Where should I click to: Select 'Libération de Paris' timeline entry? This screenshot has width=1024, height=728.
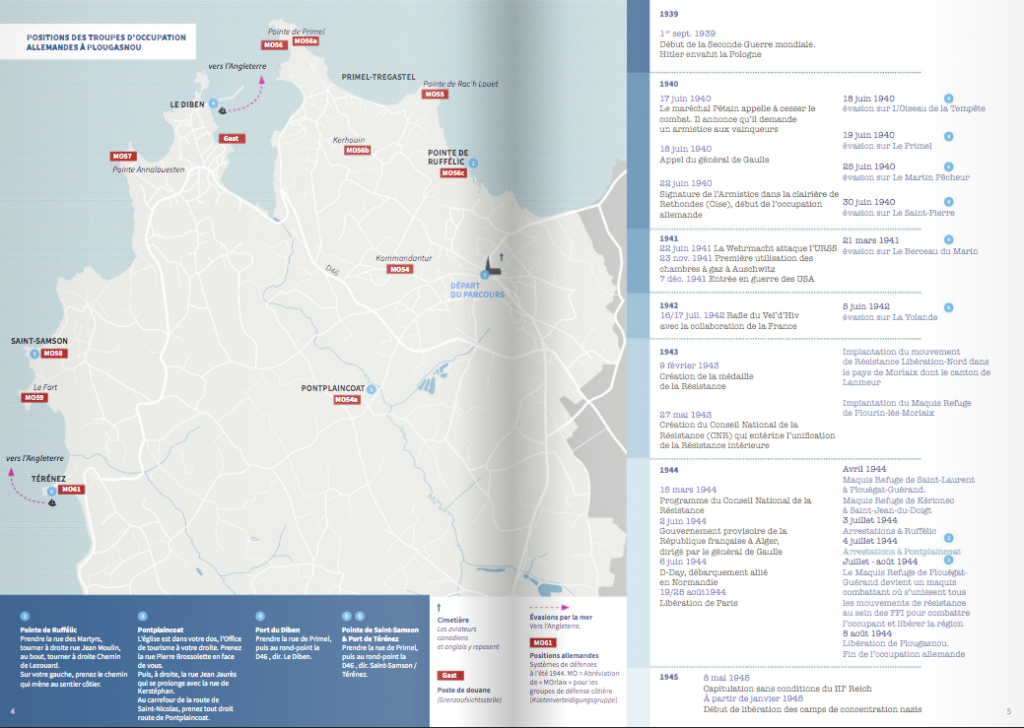click(x=698, y=603)
